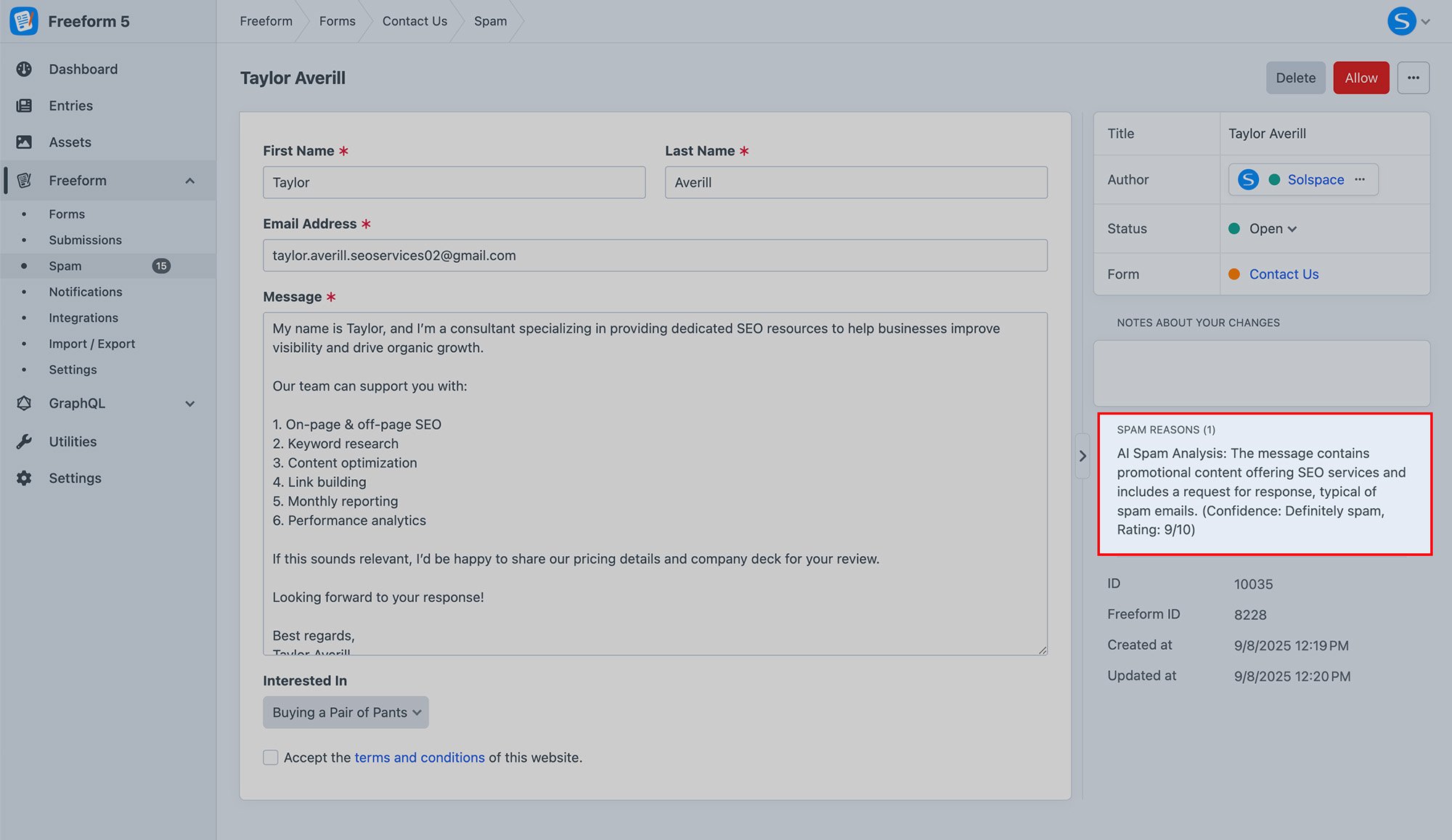Open the three-dots actions menu beside Allow
The width and height of the screenshot is (1452, 840).
coord(1413,78)
